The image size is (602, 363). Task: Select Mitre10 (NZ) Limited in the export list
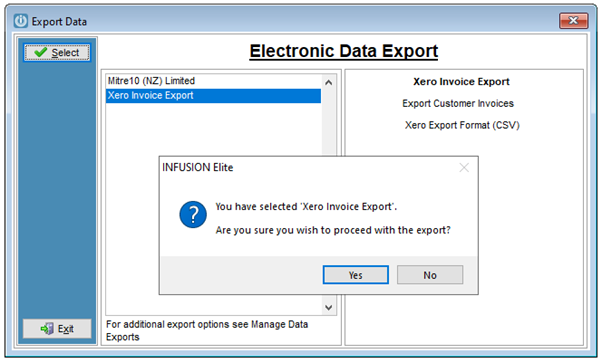[x=213, y=81]
